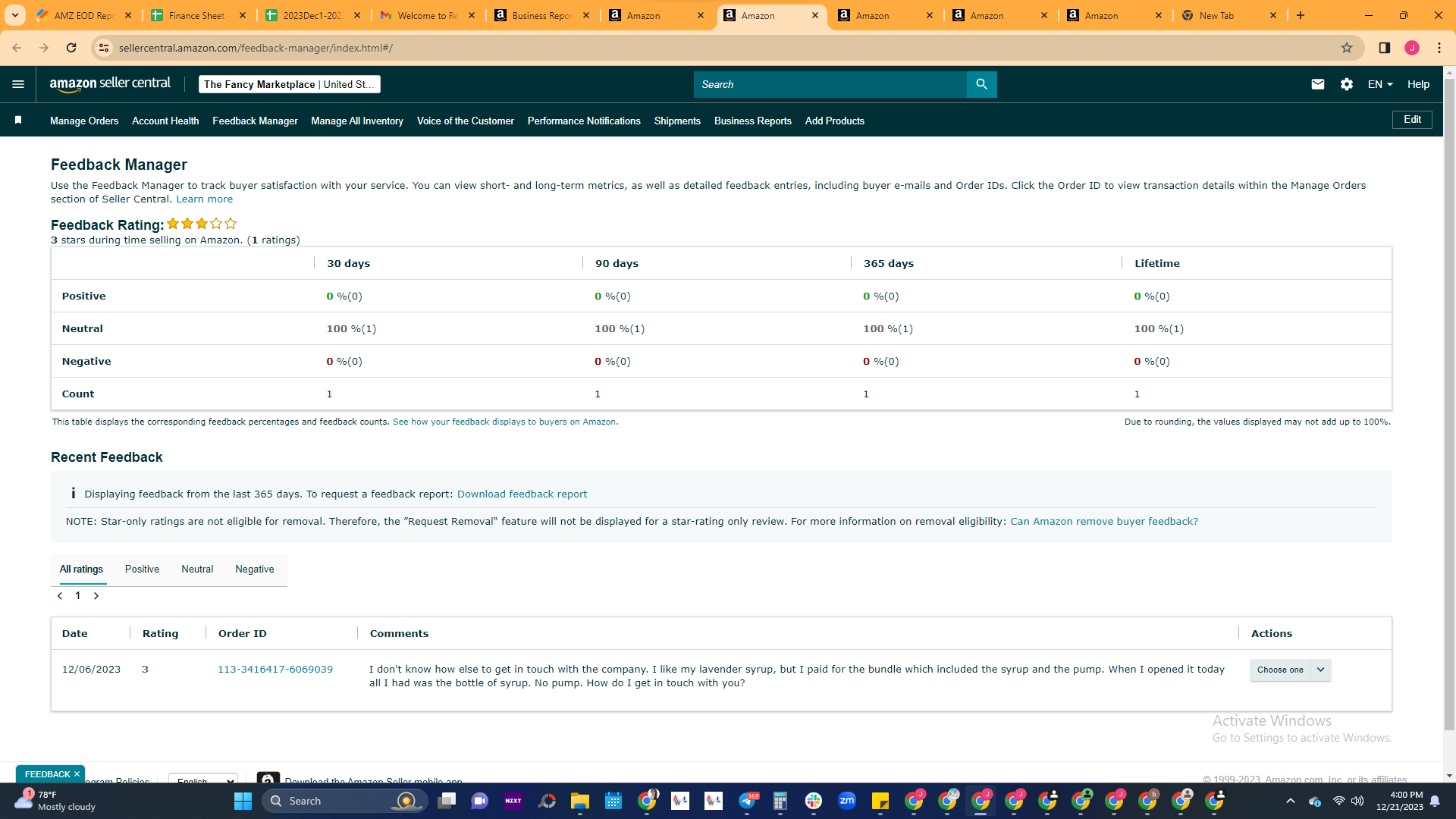The height and width of the screenshot is (819, 1456).
Task: Go to next feedback page arrow
Action: (x=96, y=596)
